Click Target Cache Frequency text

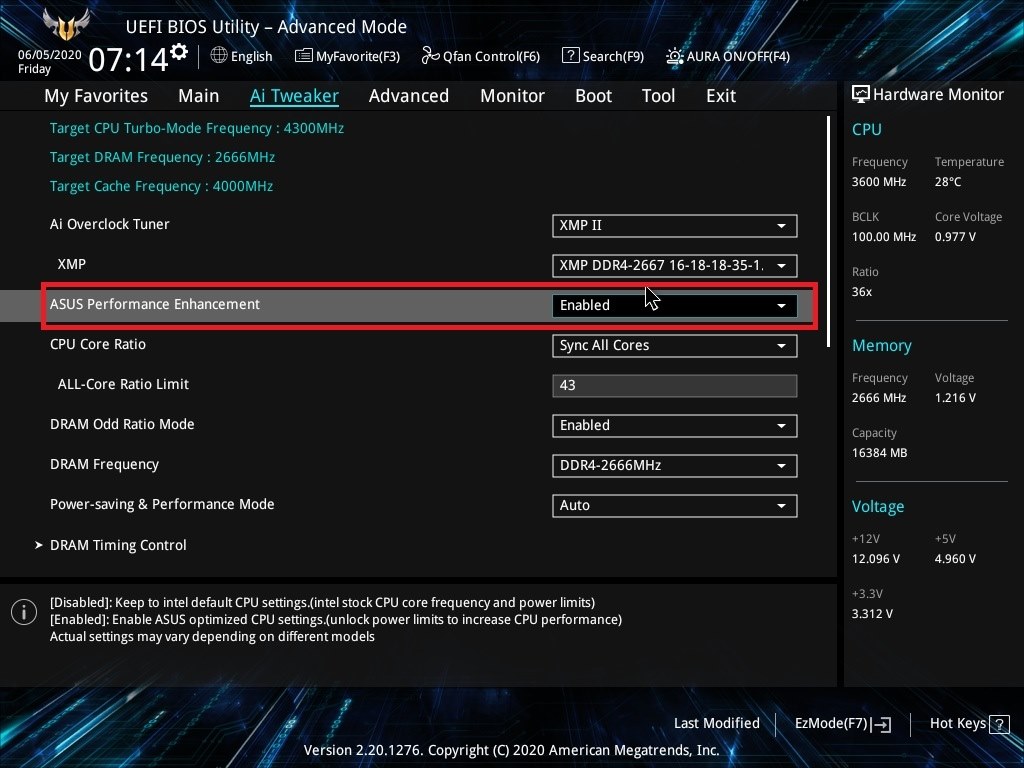click(x=161, y=186)
